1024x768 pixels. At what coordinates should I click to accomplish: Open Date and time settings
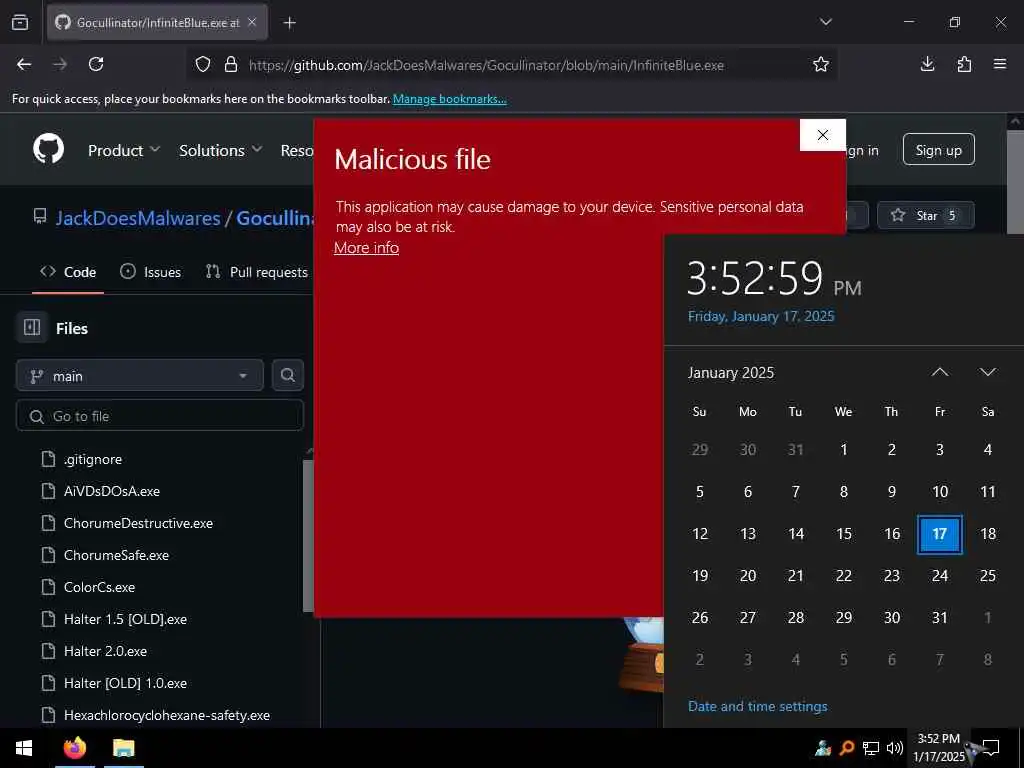coord(758,706)
